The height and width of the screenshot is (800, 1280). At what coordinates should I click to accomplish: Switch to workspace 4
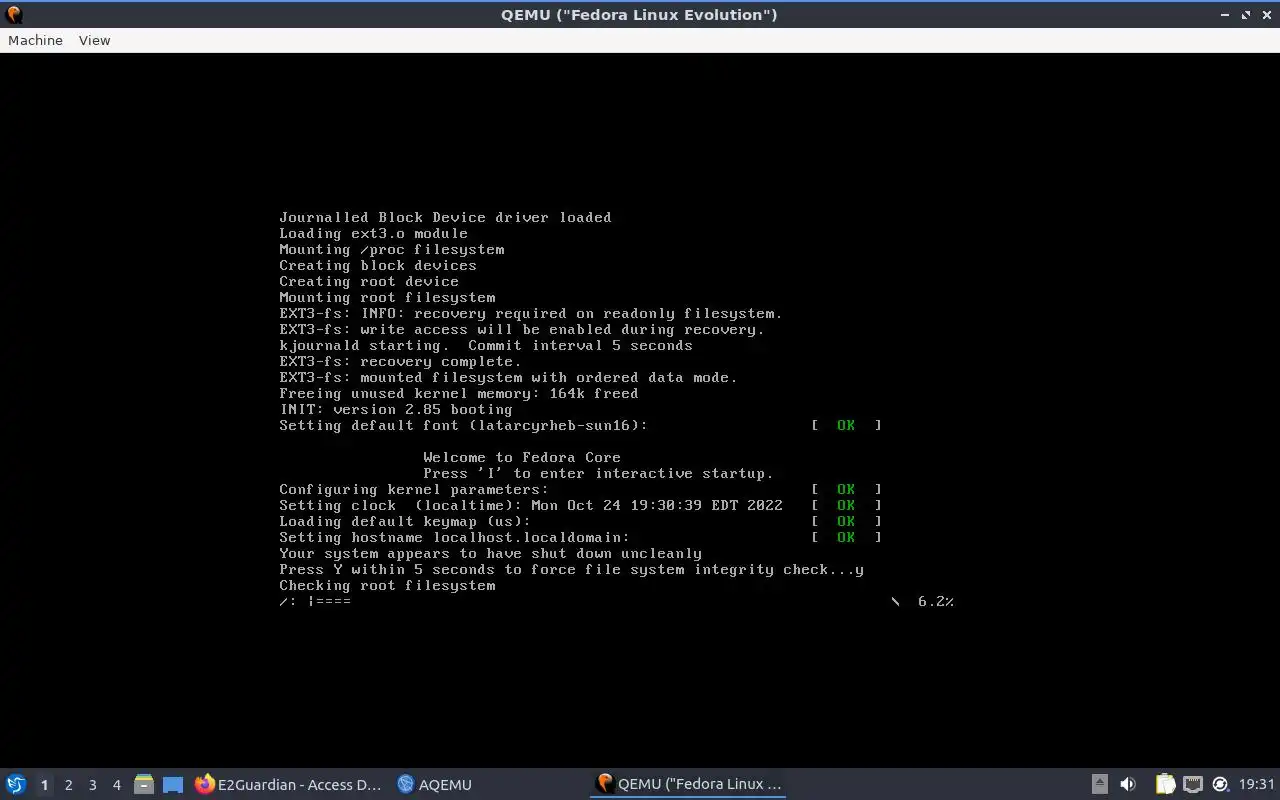tap(116, 785)
